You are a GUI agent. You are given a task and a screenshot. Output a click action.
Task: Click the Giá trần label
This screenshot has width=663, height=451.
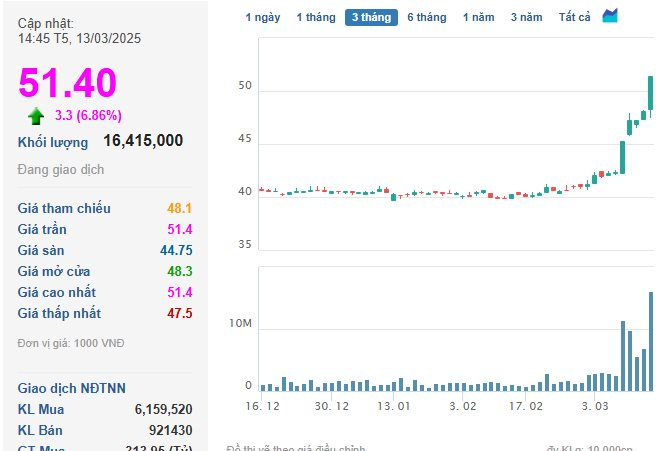click(x=42, y=230)
